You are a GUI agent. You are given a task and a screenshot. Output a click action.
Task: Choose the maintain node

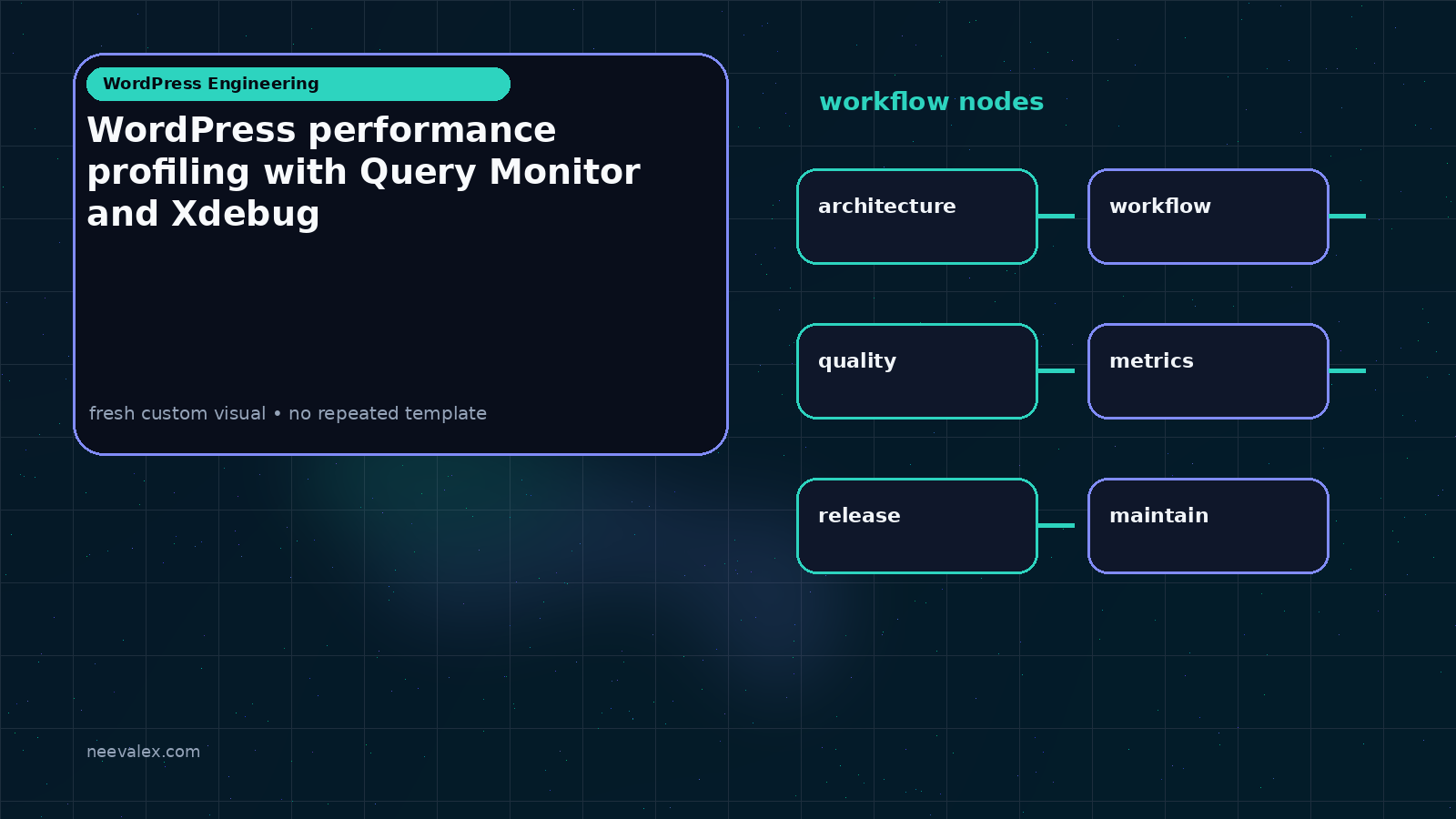[1208, 526]
